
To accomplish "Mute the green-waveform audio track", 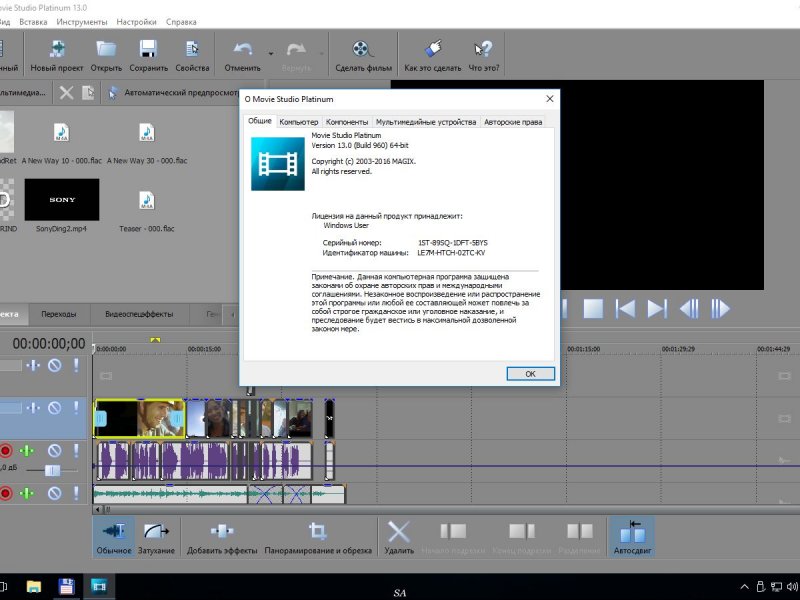I will (55, 493).
